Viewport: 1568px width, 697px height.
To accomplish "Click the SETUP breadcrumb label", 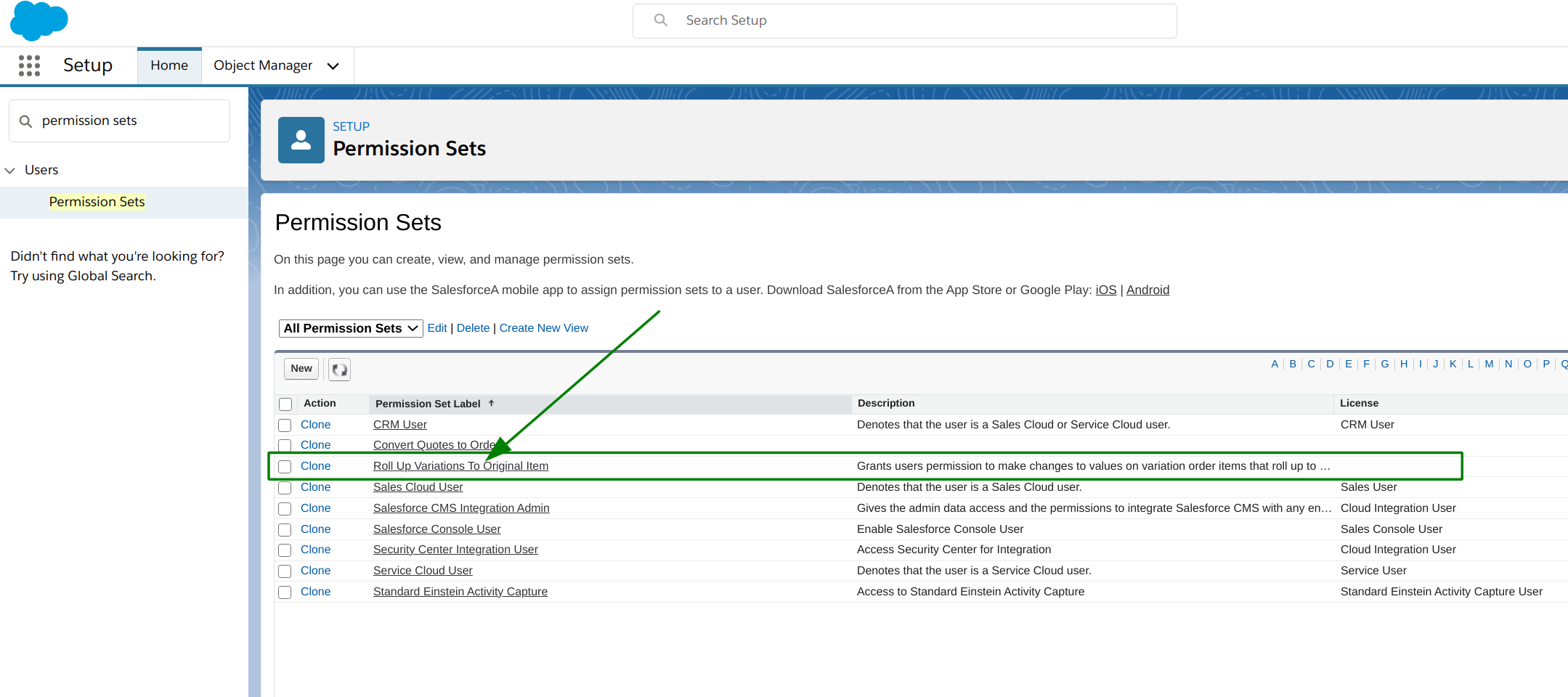I will 351,126.
